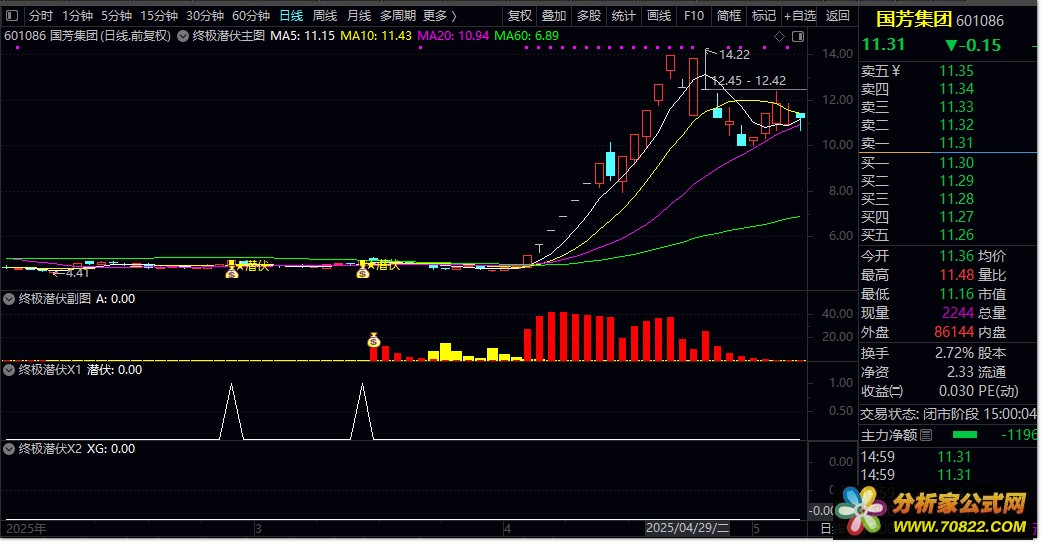Click the 2025年 time axis label
Image resolution: width=1043 pixels, height=543 pixels.
(26, 529)
